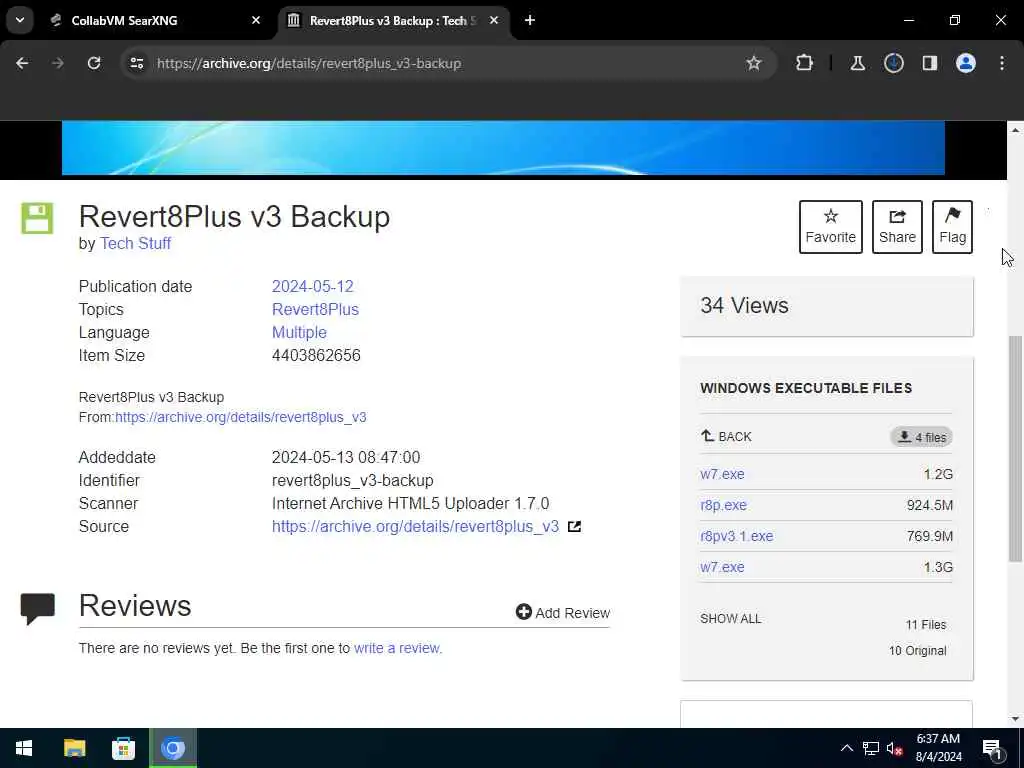This screenshot has width=1024, height=768.
Task: Open the Tech Stuff uploader link
Action: pos(135,244)
